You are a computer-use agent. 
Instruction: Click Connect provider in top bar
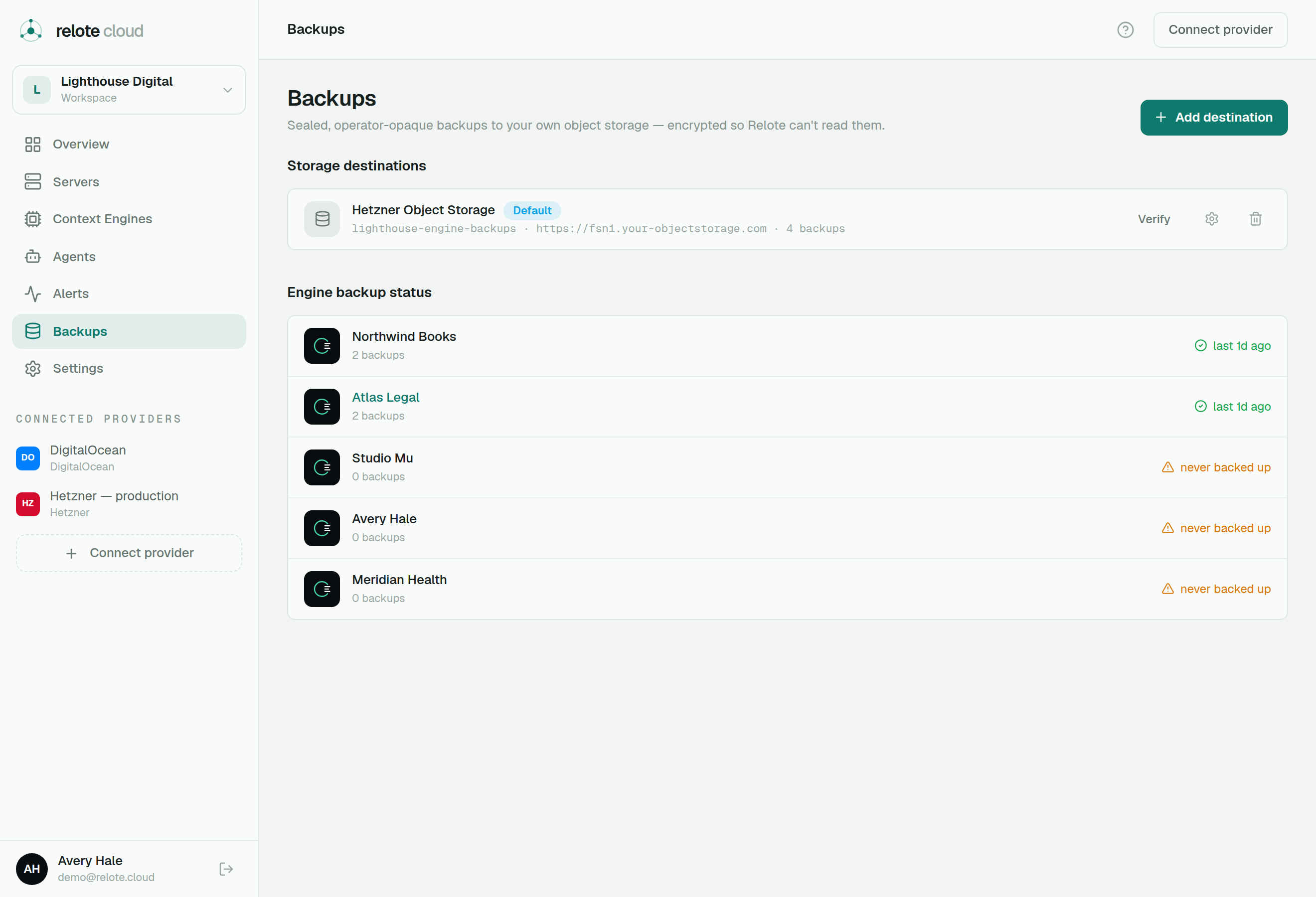click(x=1220, y=30)
